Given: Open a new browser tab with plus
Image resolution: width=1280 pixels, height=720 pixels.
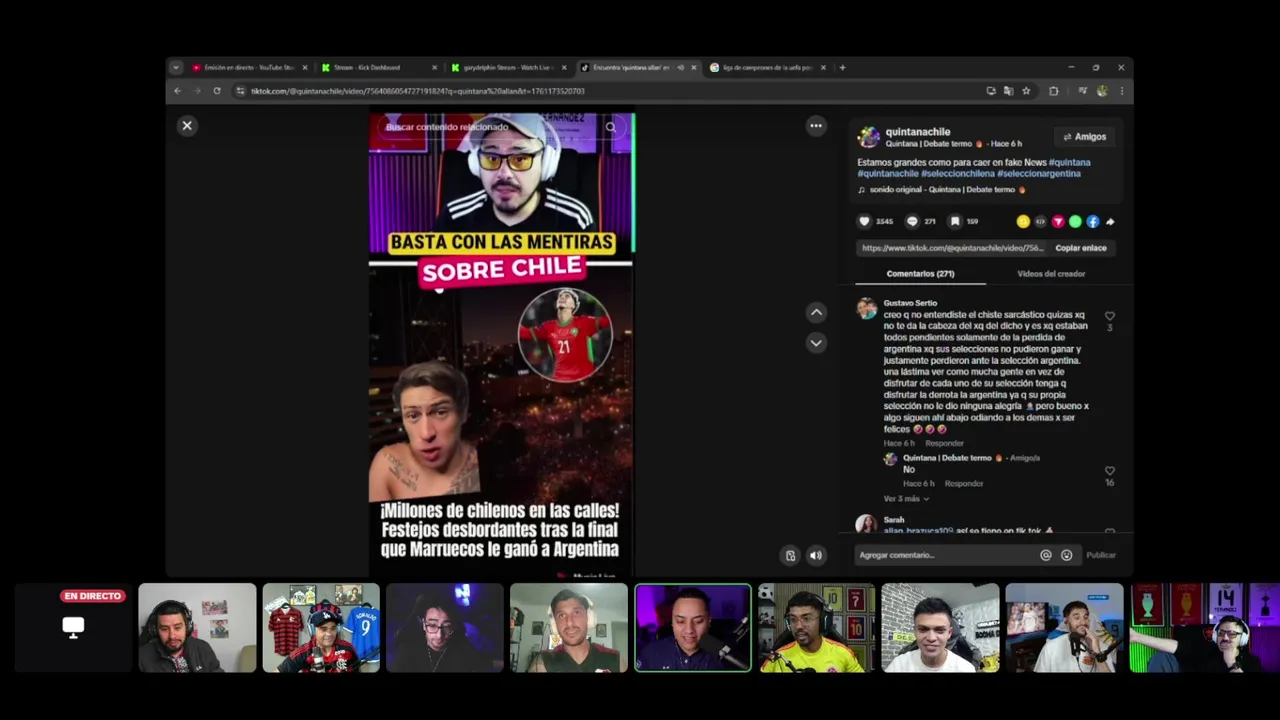Looking at the screenshot, I should click(842, 68).
